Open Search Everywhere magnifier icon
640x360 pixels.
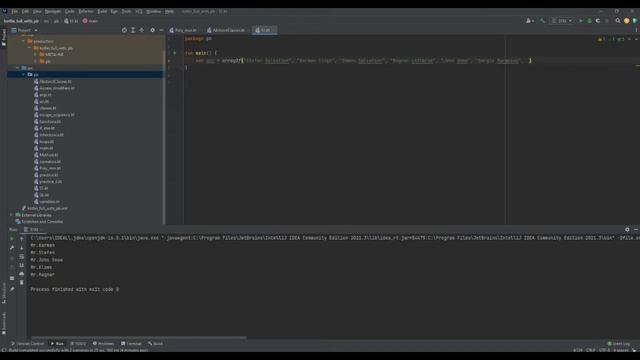(x=618, y=20)
